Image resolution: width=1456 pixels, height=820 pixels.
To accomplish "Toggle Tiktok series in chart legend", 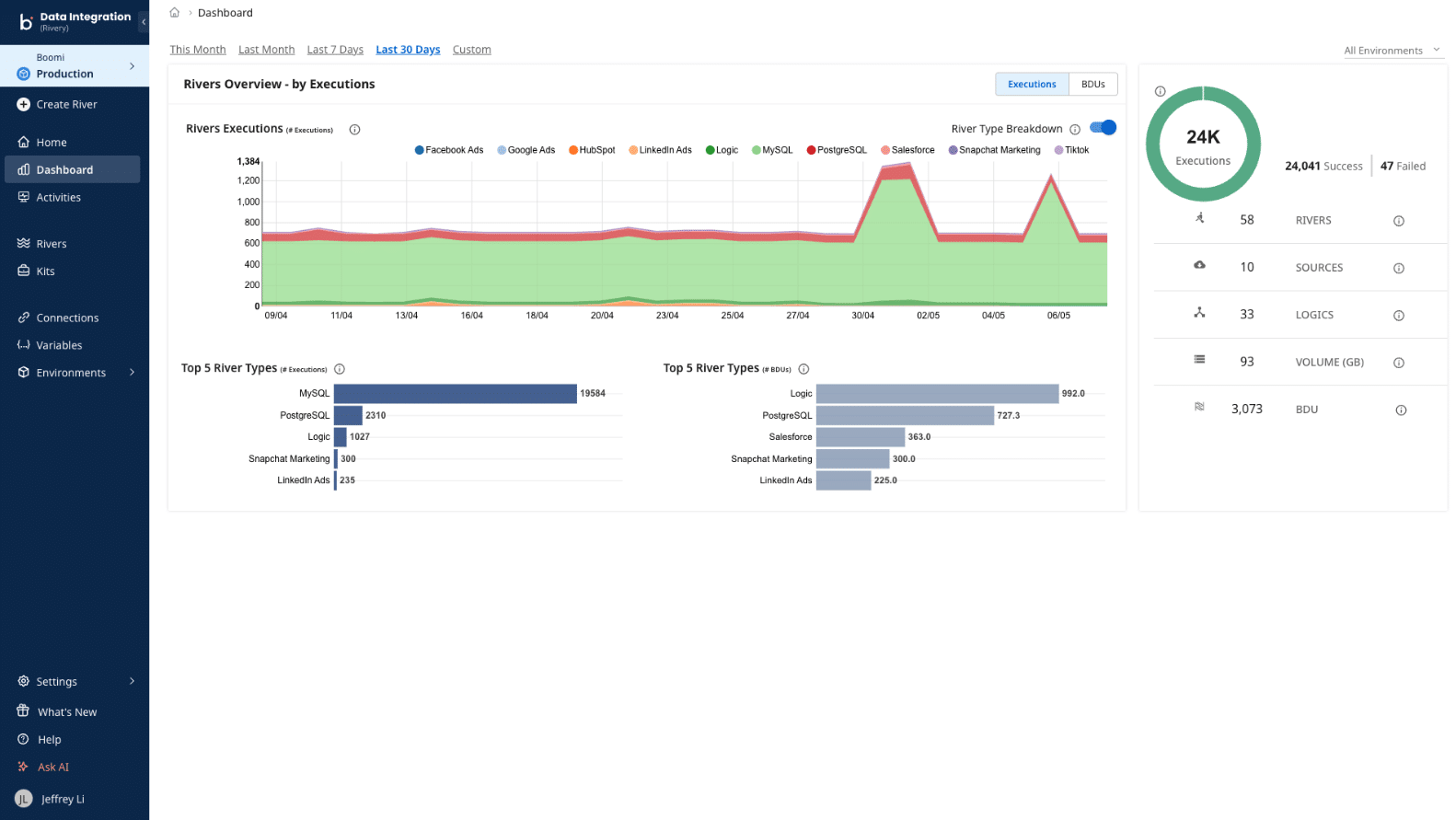I will tap(1071, 150).
